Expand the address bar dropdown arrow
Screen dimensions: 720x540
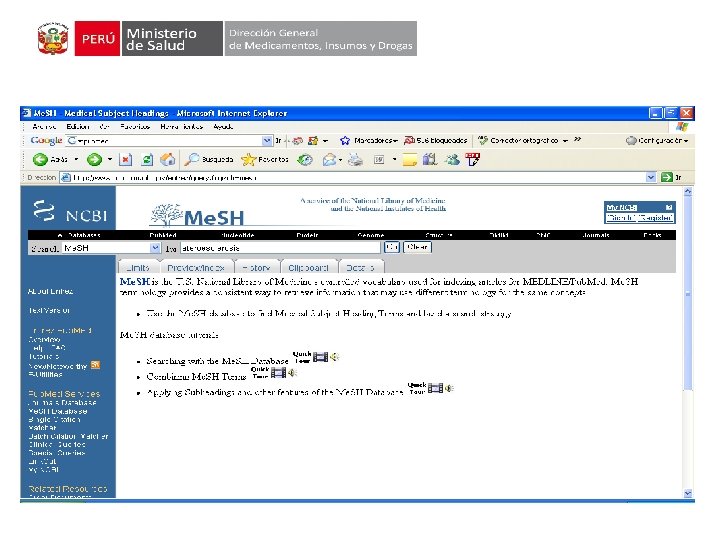[x=651, y=177]
